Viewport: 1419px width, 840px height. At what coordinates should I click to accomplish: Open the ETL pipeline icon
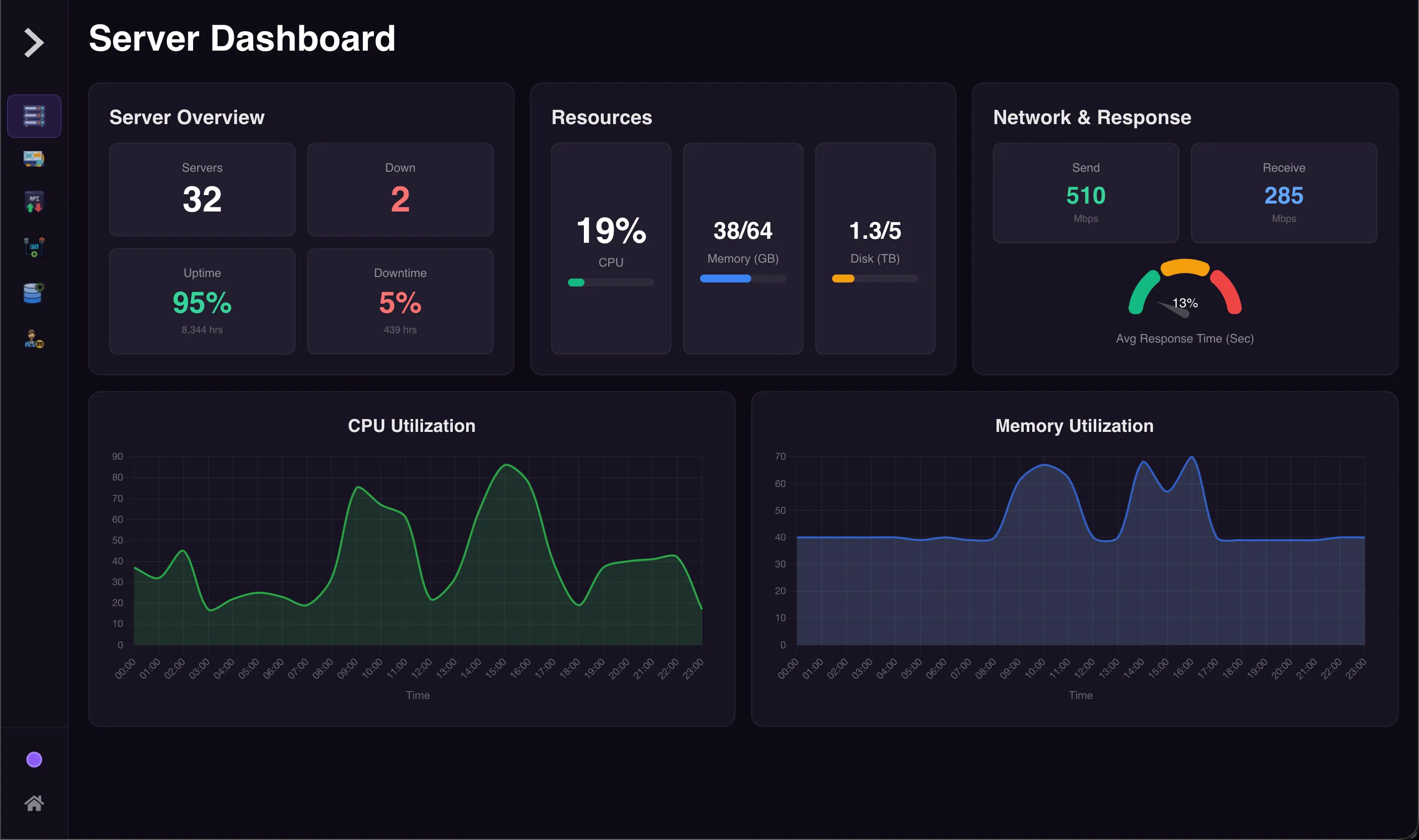tap(34, 247)
